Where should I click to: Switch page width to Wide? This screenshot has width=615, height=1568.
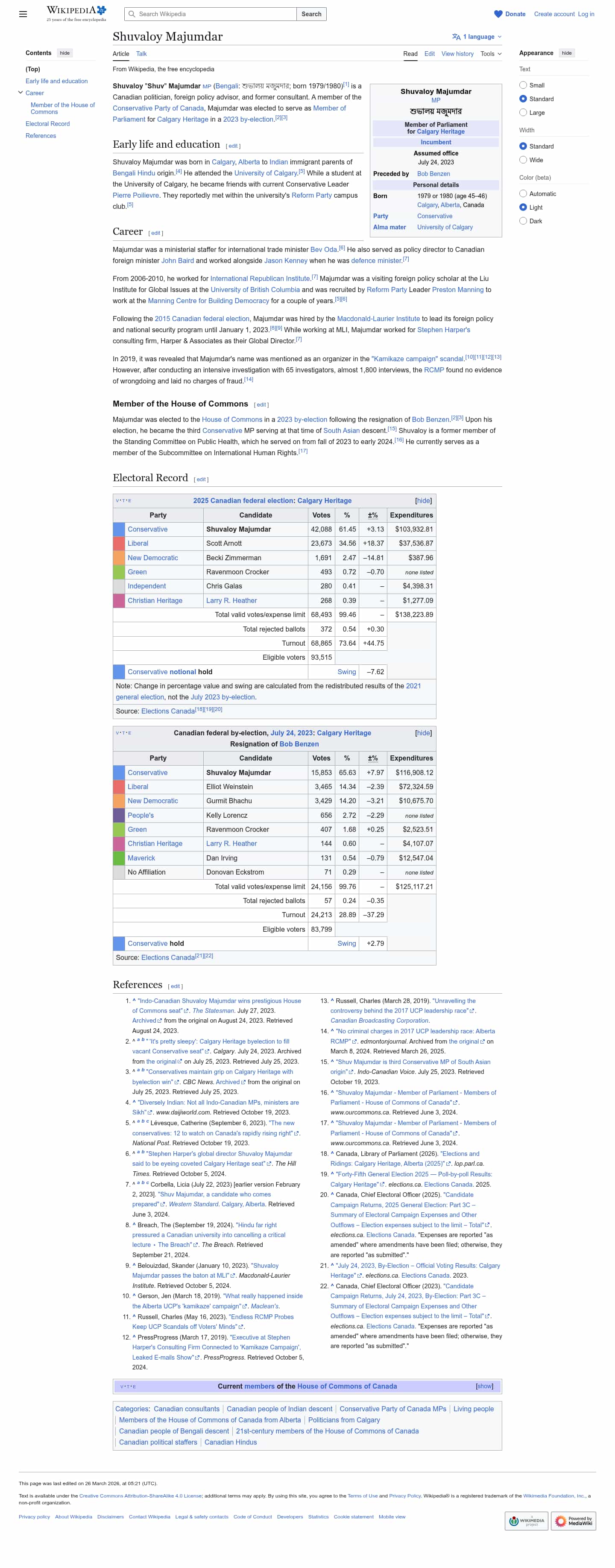(x=523, y=160)
